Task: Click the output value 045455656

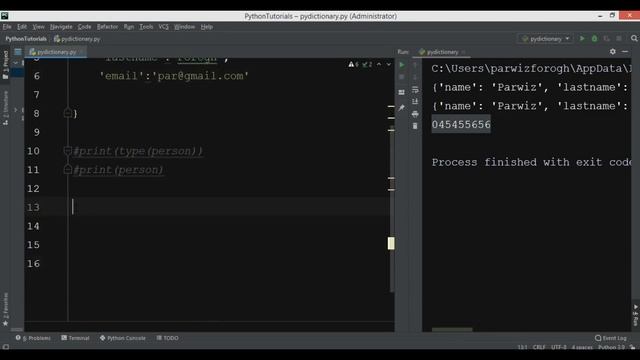Action: point(461,124)
